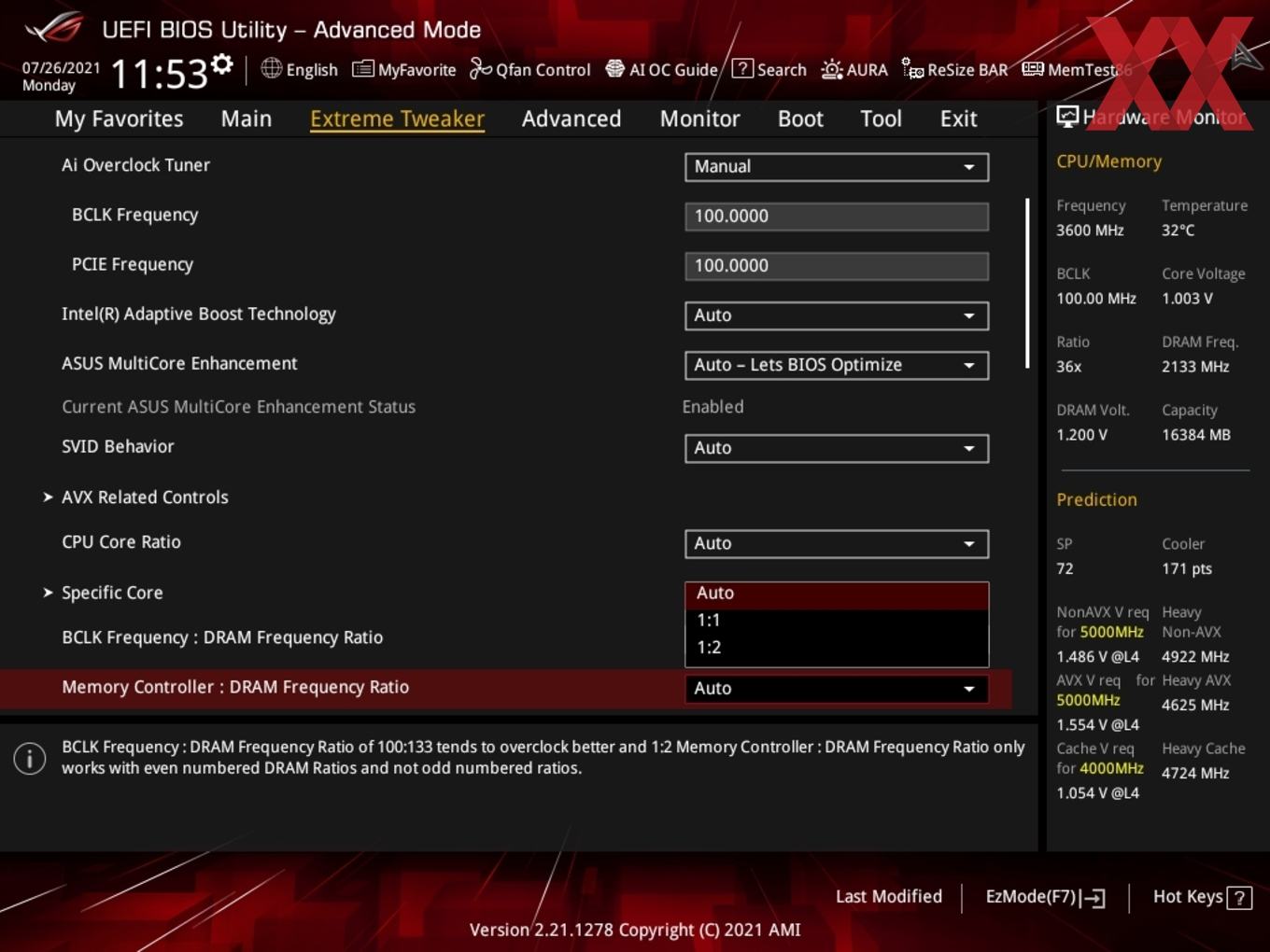Click the info icon beside help text

(29, 758)
